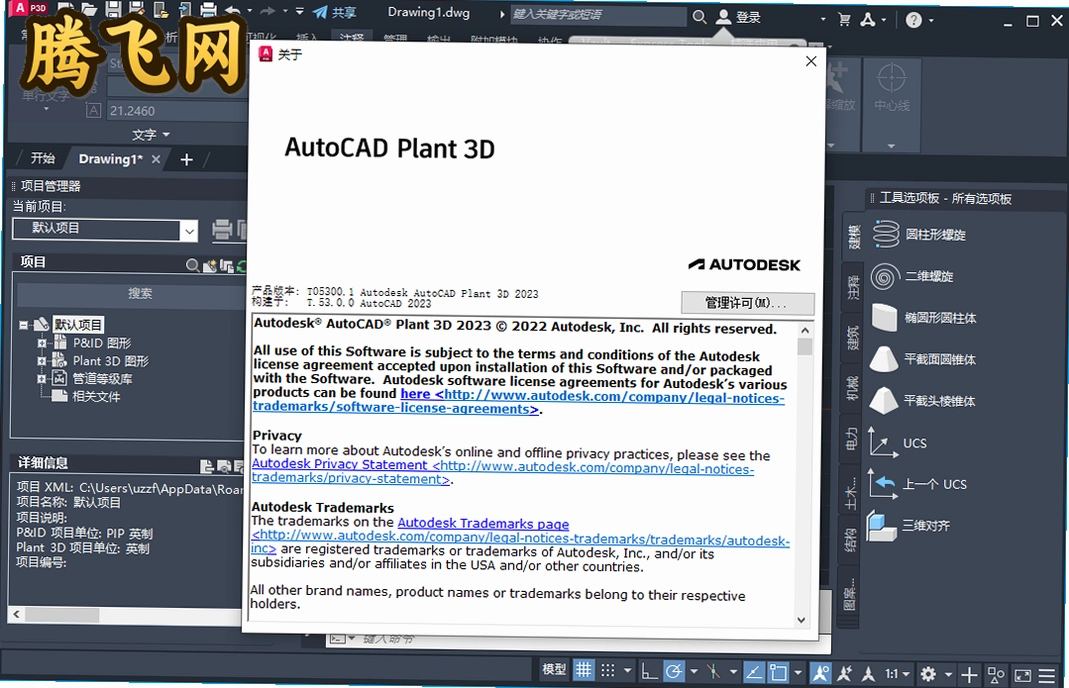Screen dimensions: 1069x688
Task: Click left scroll arrow of details panel
Action: (16, 614)
